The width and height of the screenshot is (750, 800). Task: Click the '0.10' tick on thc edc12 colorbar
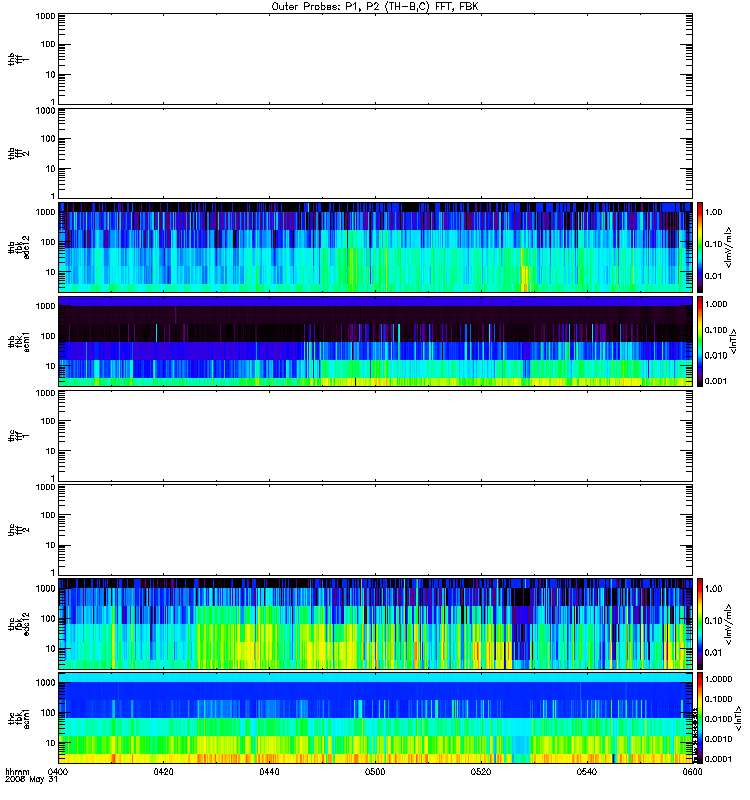click(714, 620)
